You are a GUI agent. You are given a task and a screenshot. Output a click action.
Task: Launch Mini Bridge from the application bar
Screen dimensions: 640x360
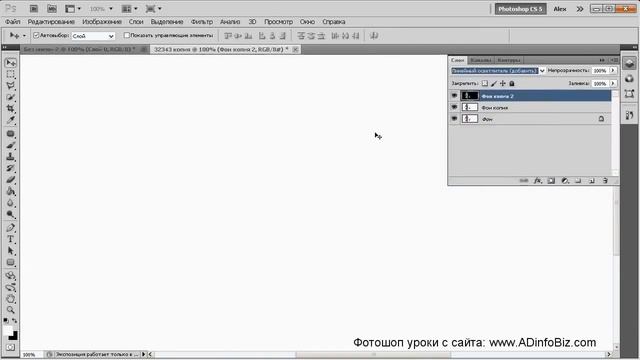click(x=51, y=9)
